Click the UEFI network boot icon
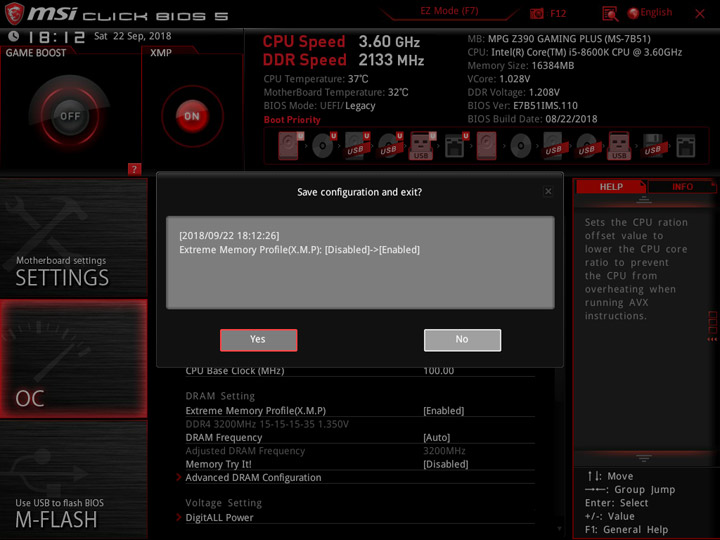The width and height of the screenshot is (720, 540). pos(456,146)
